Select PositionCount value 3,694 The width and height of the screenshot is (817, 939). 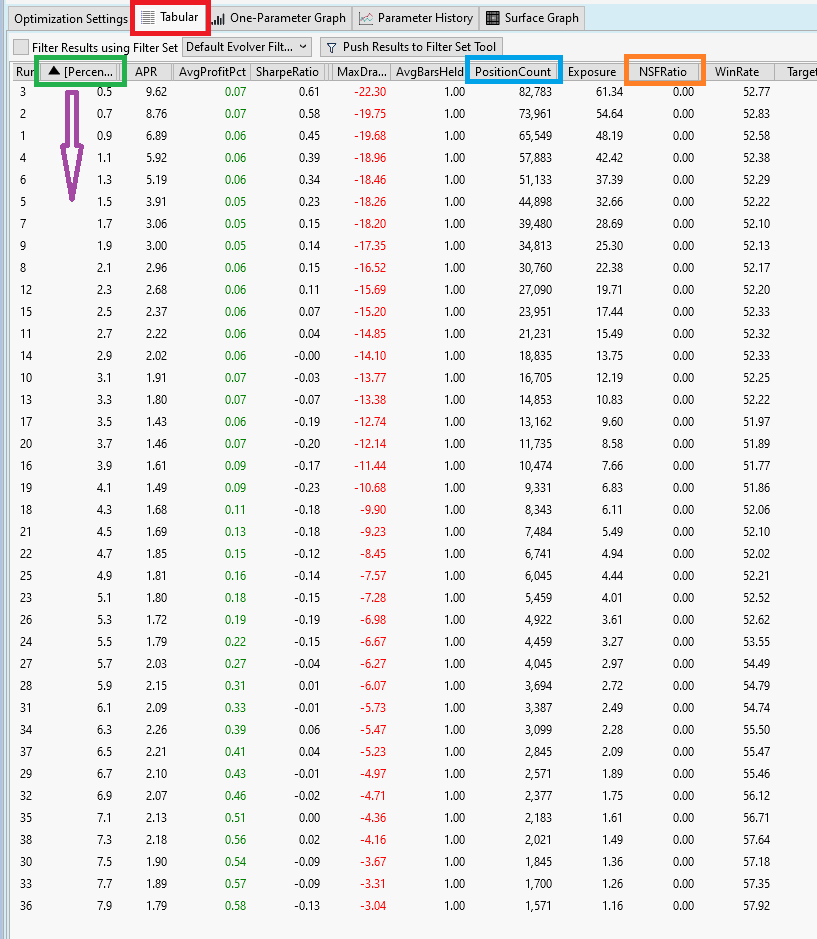(x=538, y=686)
